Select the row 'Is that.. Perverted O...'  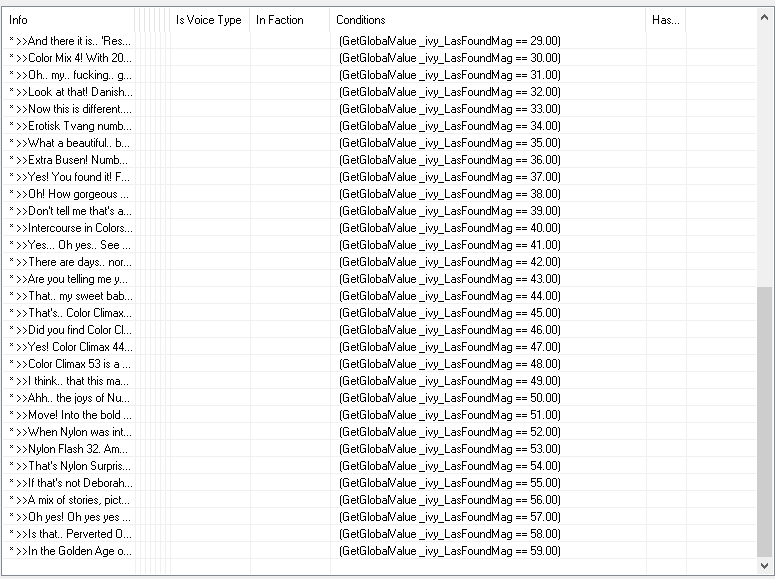pyautogui.click(x=379, y=534)
